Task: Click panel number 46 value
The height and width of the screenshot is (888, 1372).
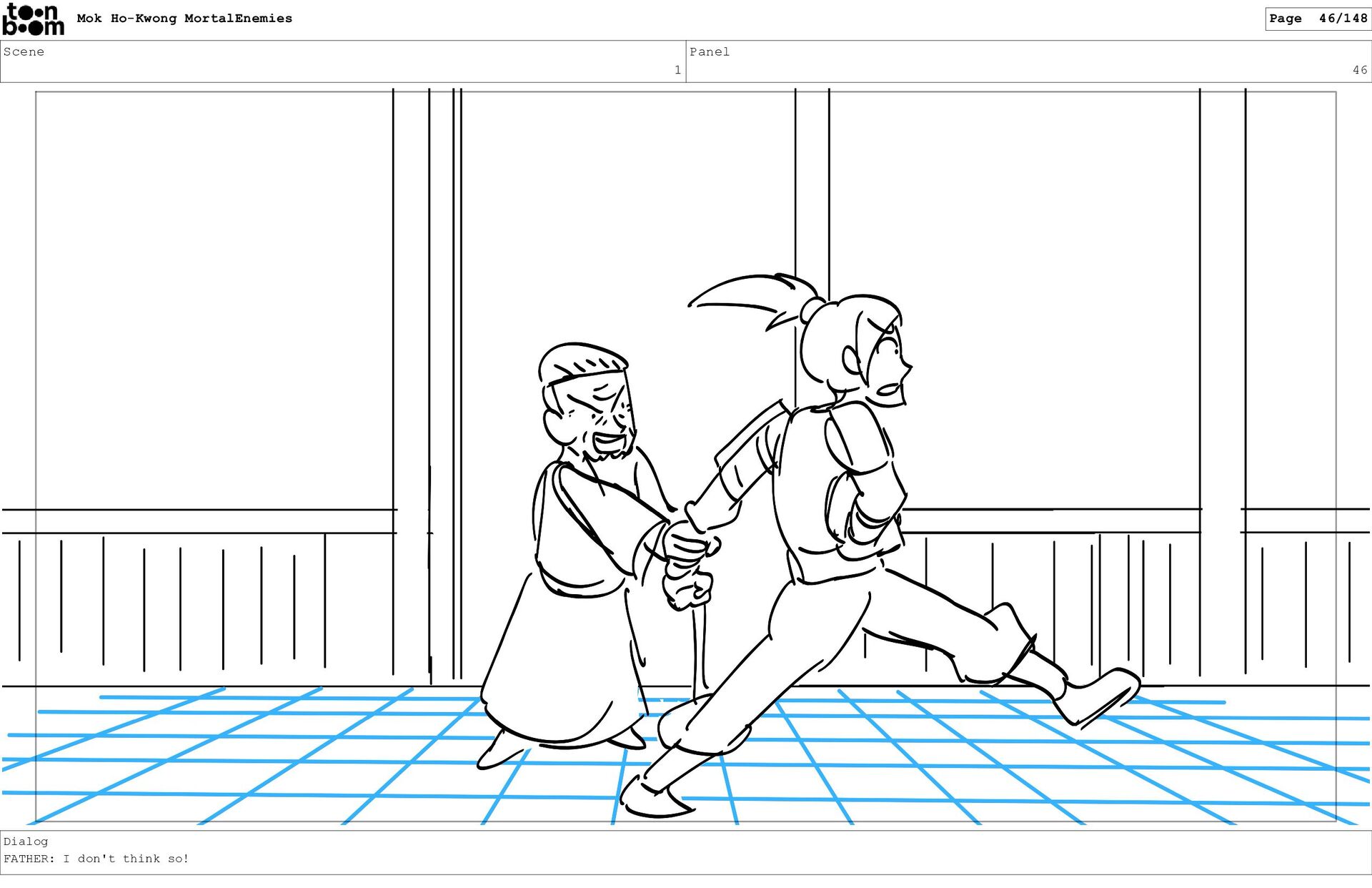Action: 1358,70
